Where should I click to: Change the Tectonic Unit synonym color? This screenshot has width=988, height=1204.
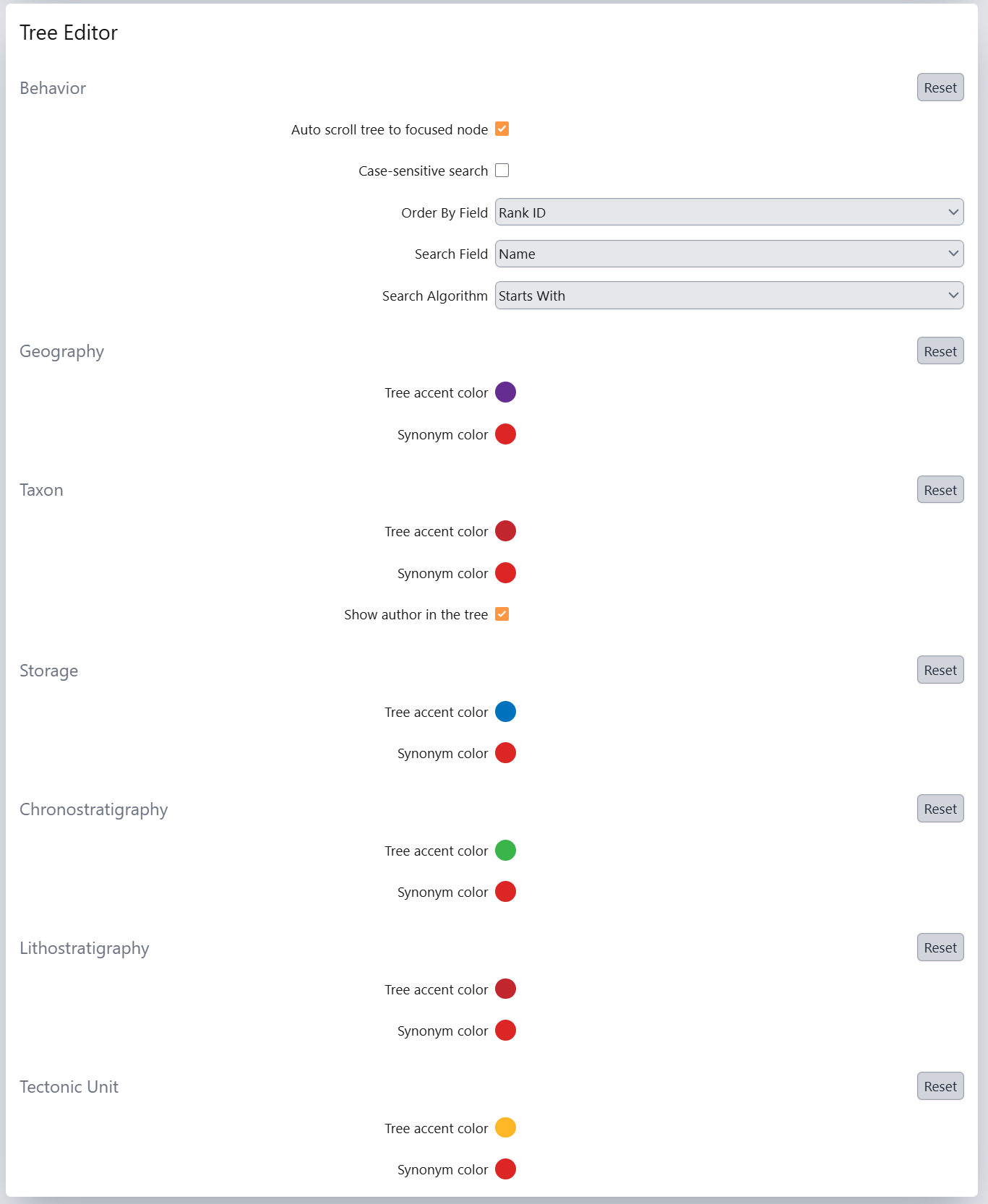505,1169
